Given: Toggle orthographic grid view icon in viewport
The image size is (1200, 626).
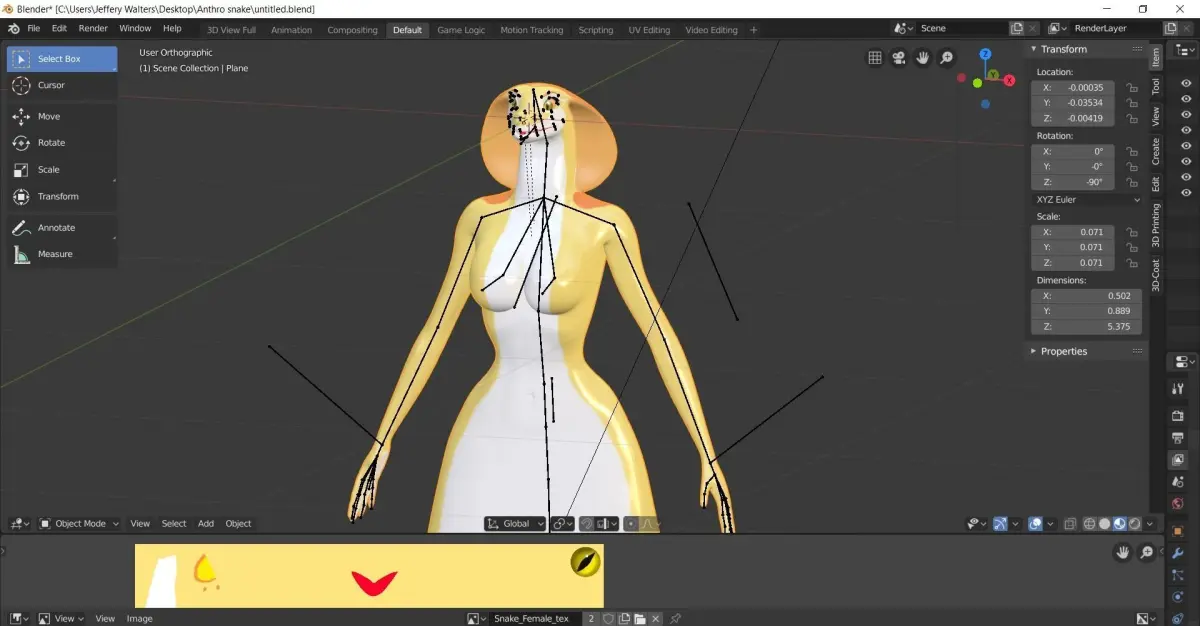Looking at the screenshot, I should 875,58.
